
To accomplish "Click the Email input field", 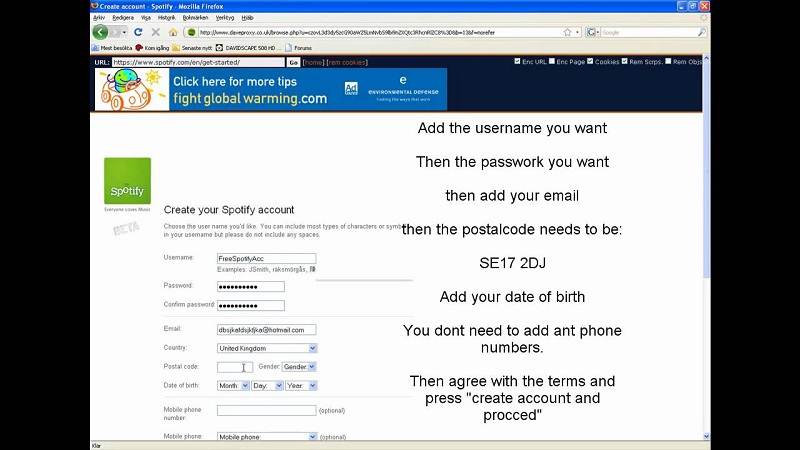I will (x=266, y=330).
